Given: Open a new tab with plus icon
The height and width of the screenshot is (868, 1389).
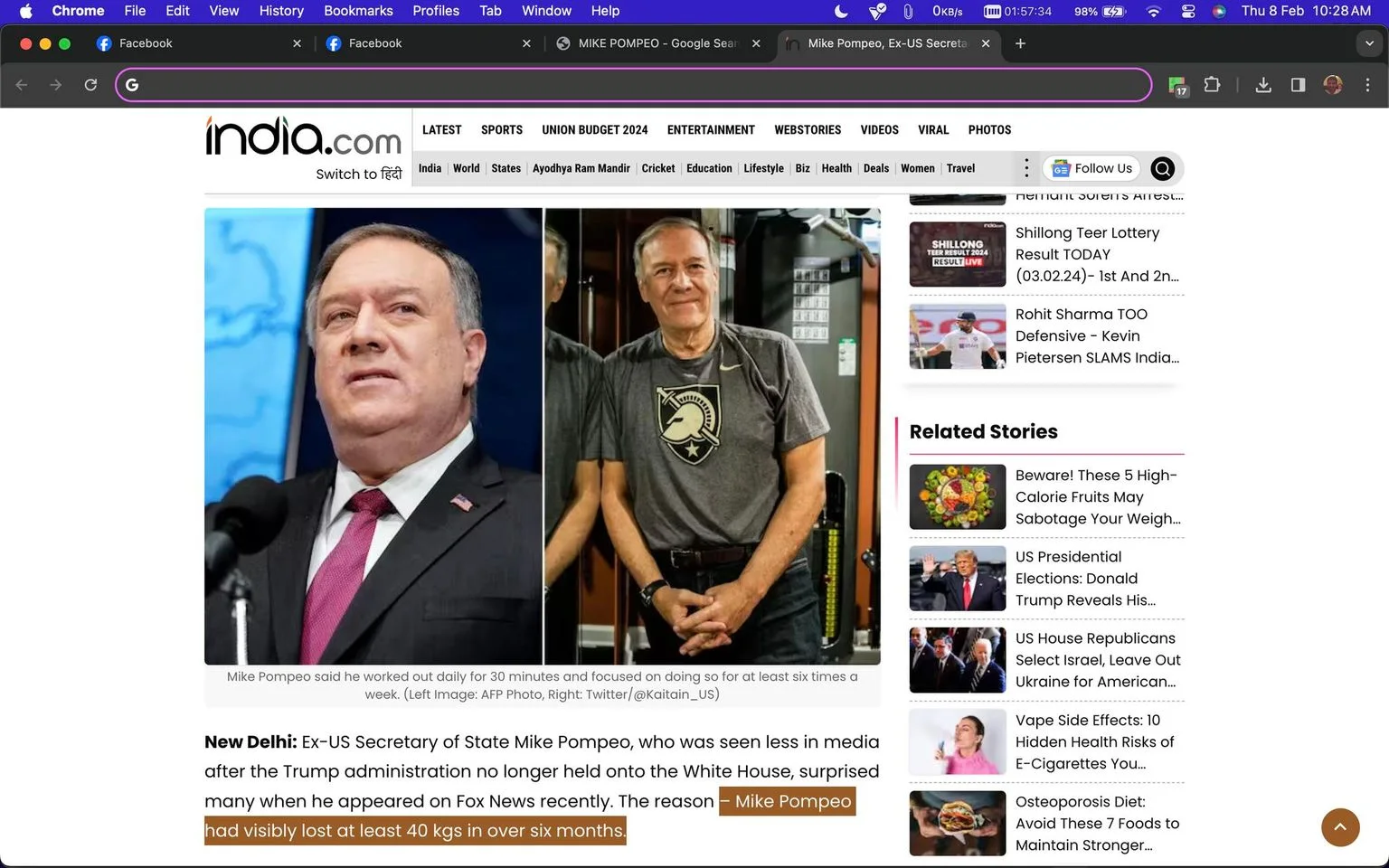Looking at the screenshot, I should [1020, 43].
